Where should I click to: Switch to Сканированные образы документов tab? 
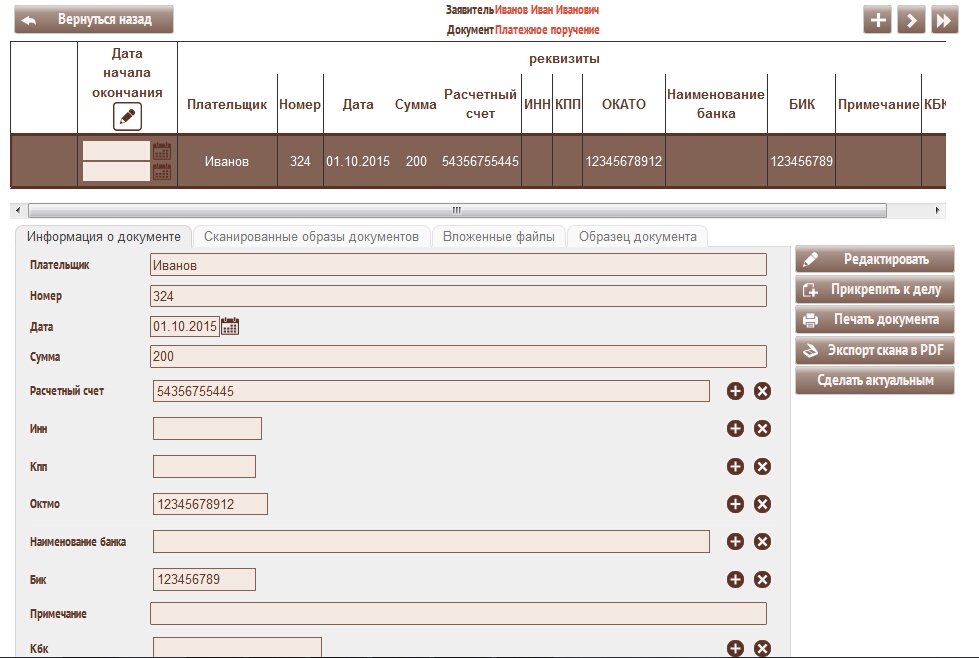[x=311, y=237]
